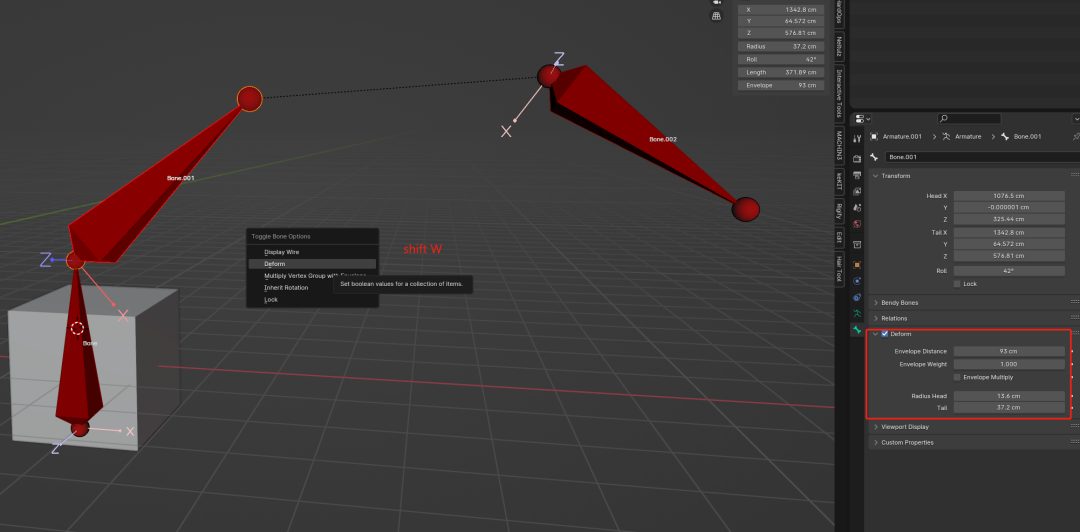This screenshot has height=532, width=1080.
Task: Click the Roll 42° field in Transform
Action: point(1009,271)
